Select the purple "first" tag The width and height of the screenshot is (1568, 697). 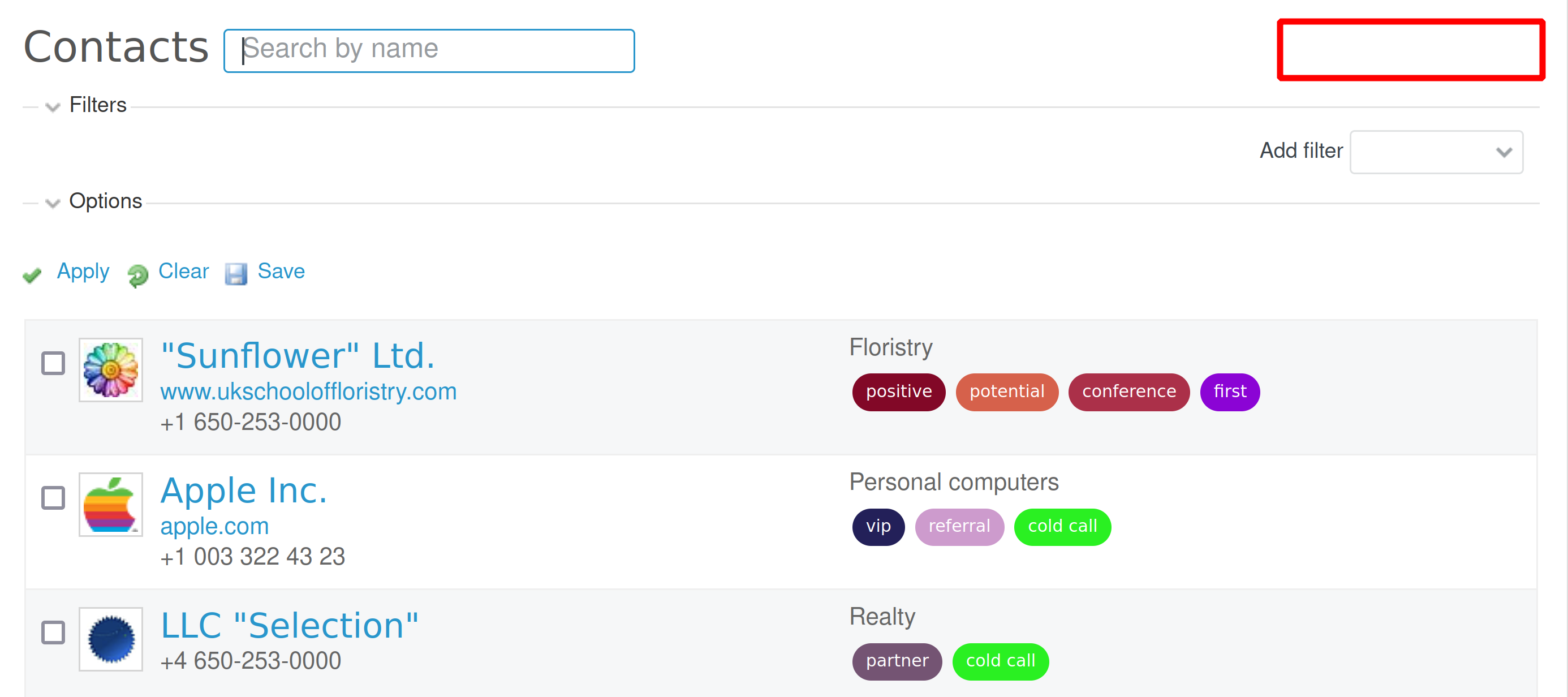1230,391
